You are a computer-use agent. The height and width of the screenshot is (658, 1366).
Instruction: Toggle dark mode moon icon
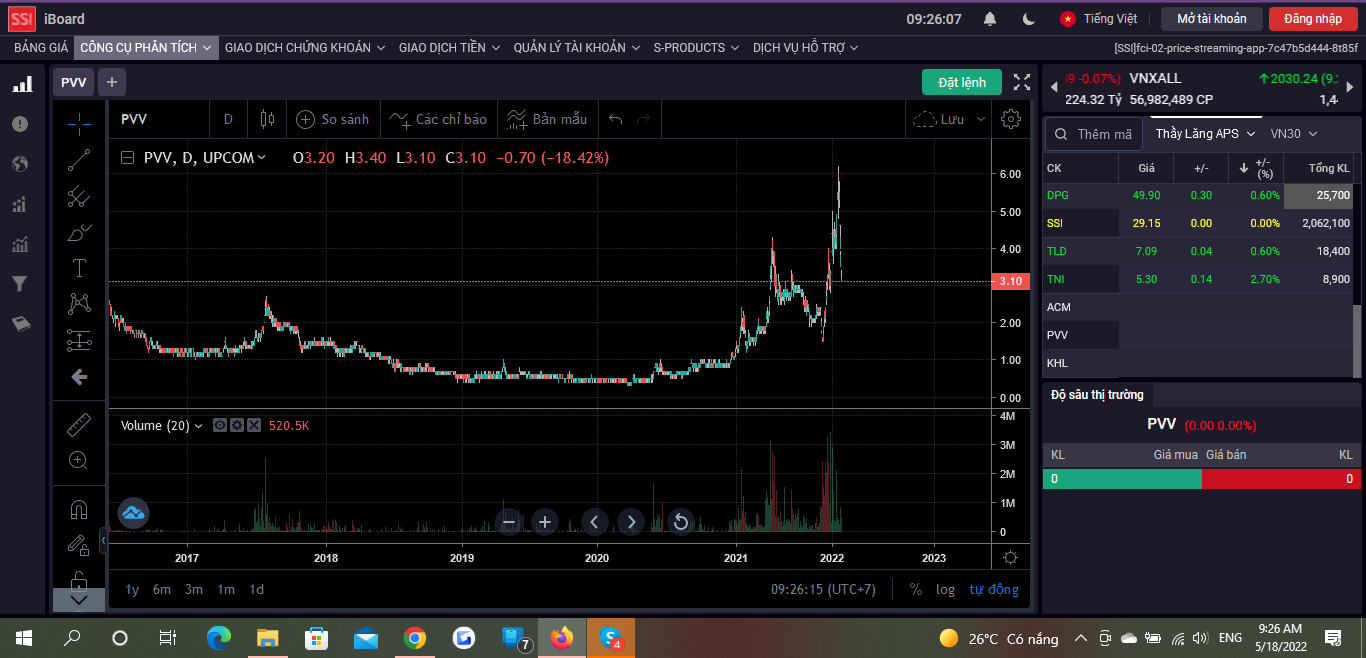1029,19
